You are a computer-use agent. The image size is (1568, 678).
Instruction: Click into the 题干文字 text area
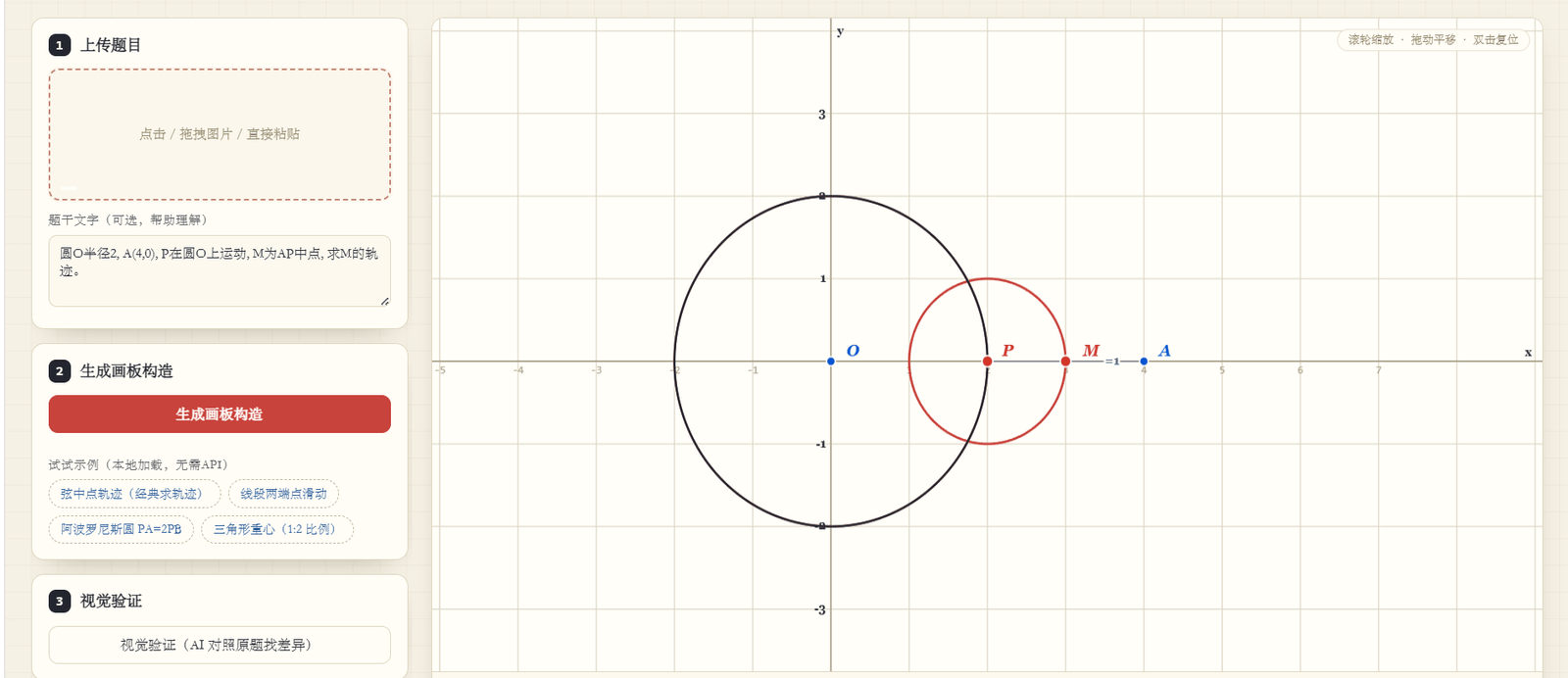[x=220, y=270]
